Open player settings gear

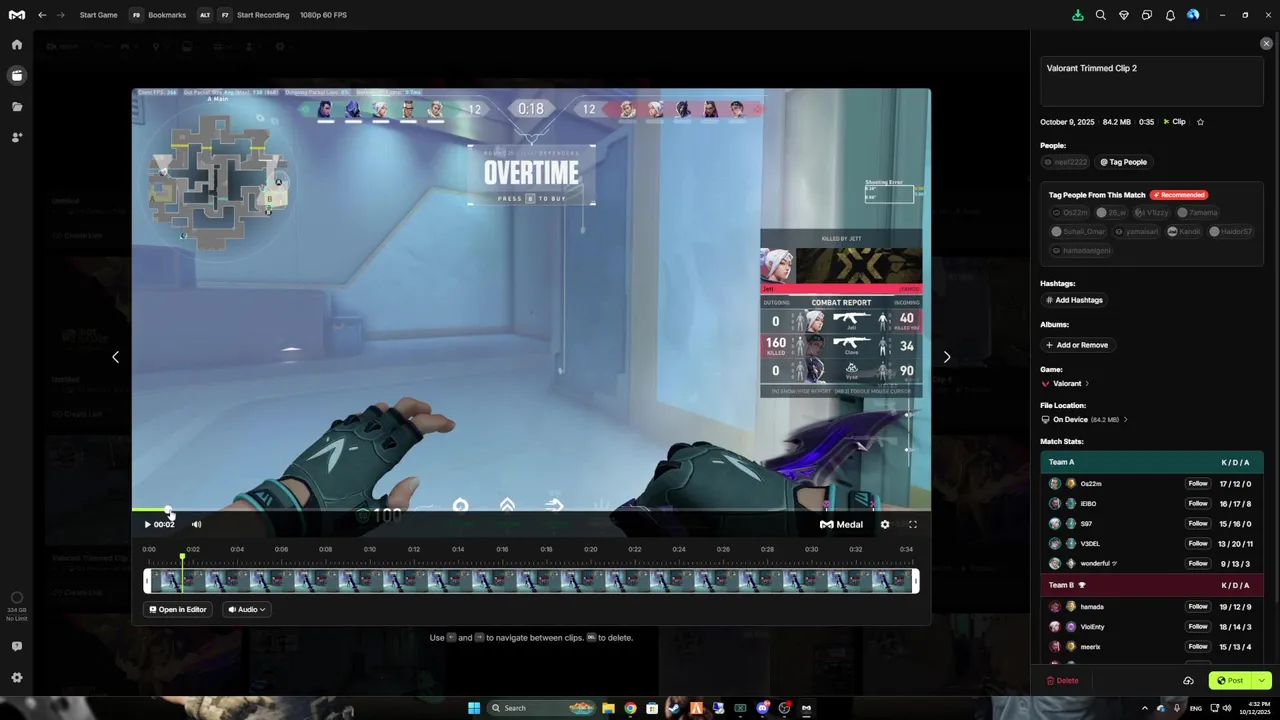(x=884, y=524)
